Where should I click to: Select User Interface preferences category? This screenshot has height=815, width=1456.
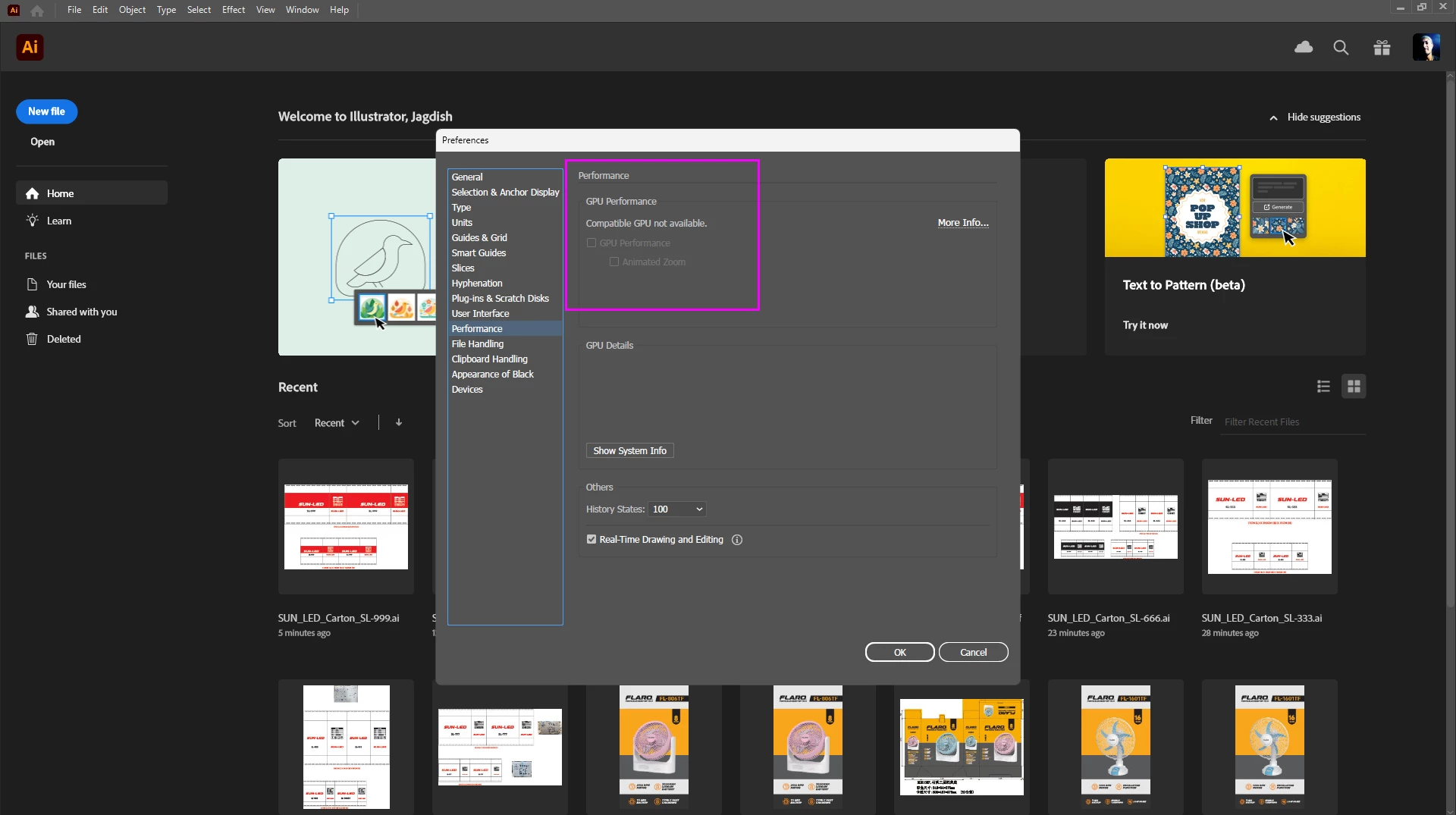coord(505,313)
